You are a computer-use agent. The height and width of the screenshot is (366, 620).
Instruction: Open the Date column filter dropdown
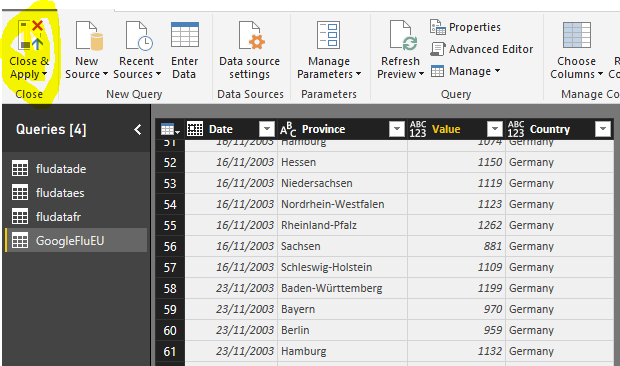pos(267,129)
